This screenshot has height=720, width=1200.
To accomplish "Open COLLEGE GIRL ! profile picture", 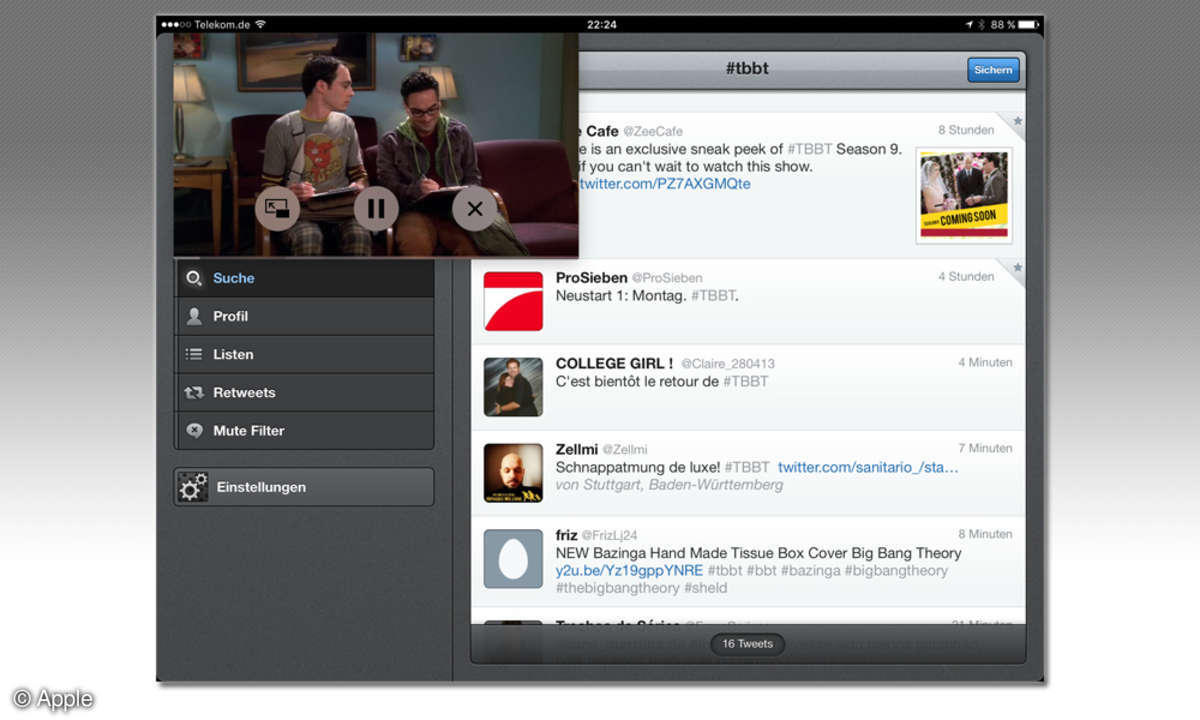I will point(513,387).
